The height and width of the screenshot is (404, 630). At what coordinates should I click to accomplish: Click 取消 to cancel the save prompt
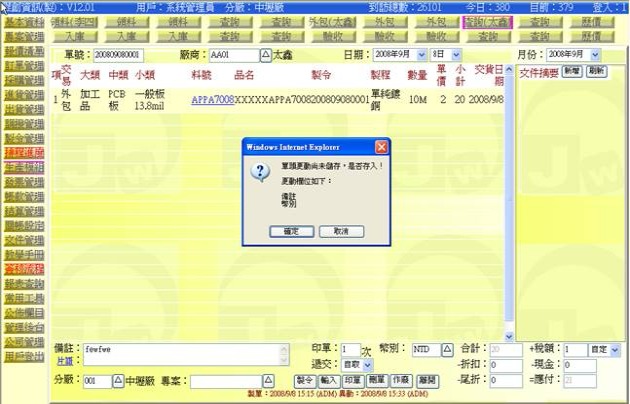(341, 231)
